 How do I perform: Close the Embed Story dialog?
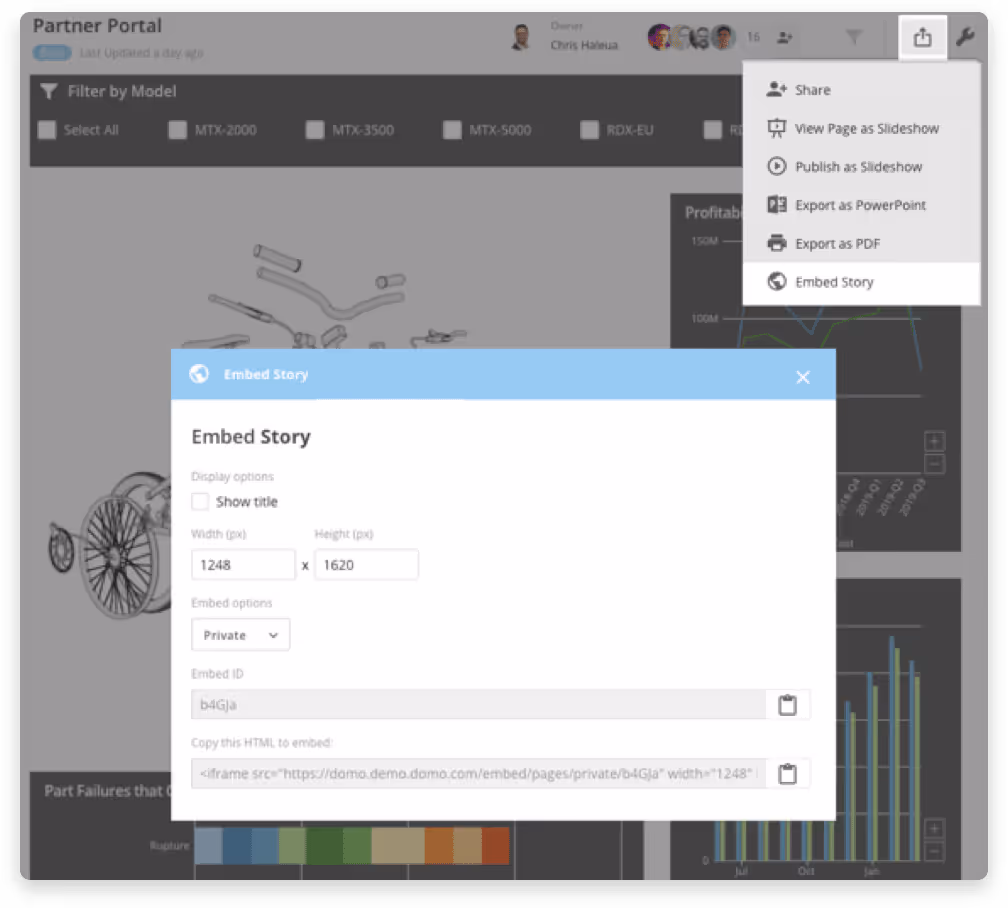802,377
